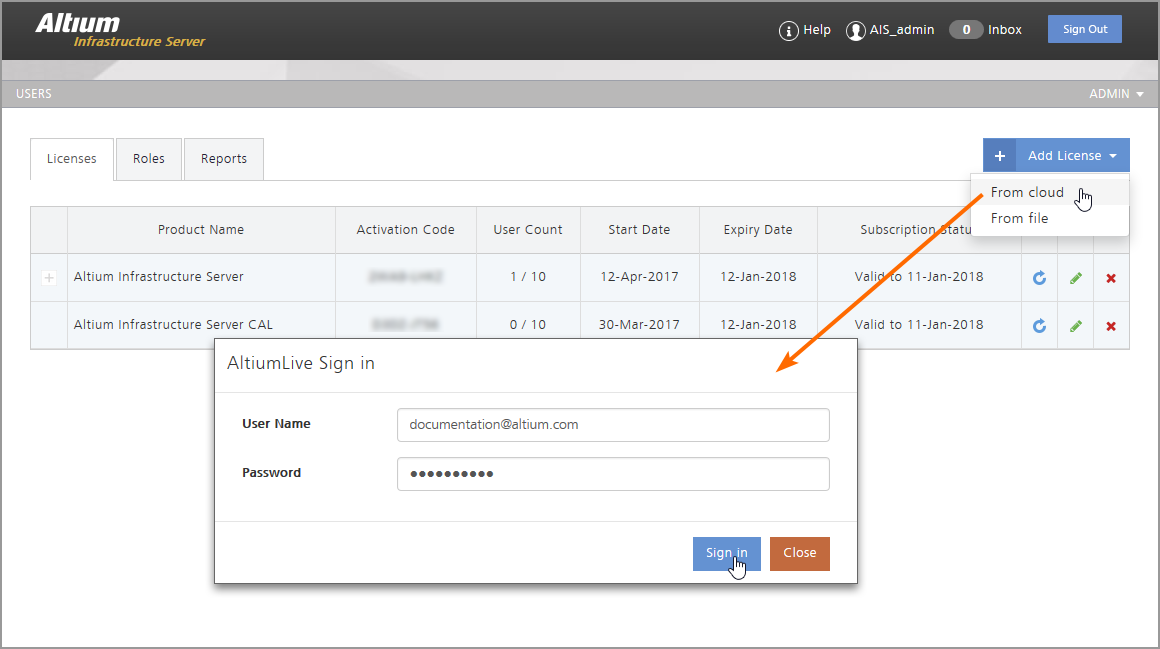Click the AIS_admin user avatar icon
The image size is (1160, 649).
tap(855, 30)
